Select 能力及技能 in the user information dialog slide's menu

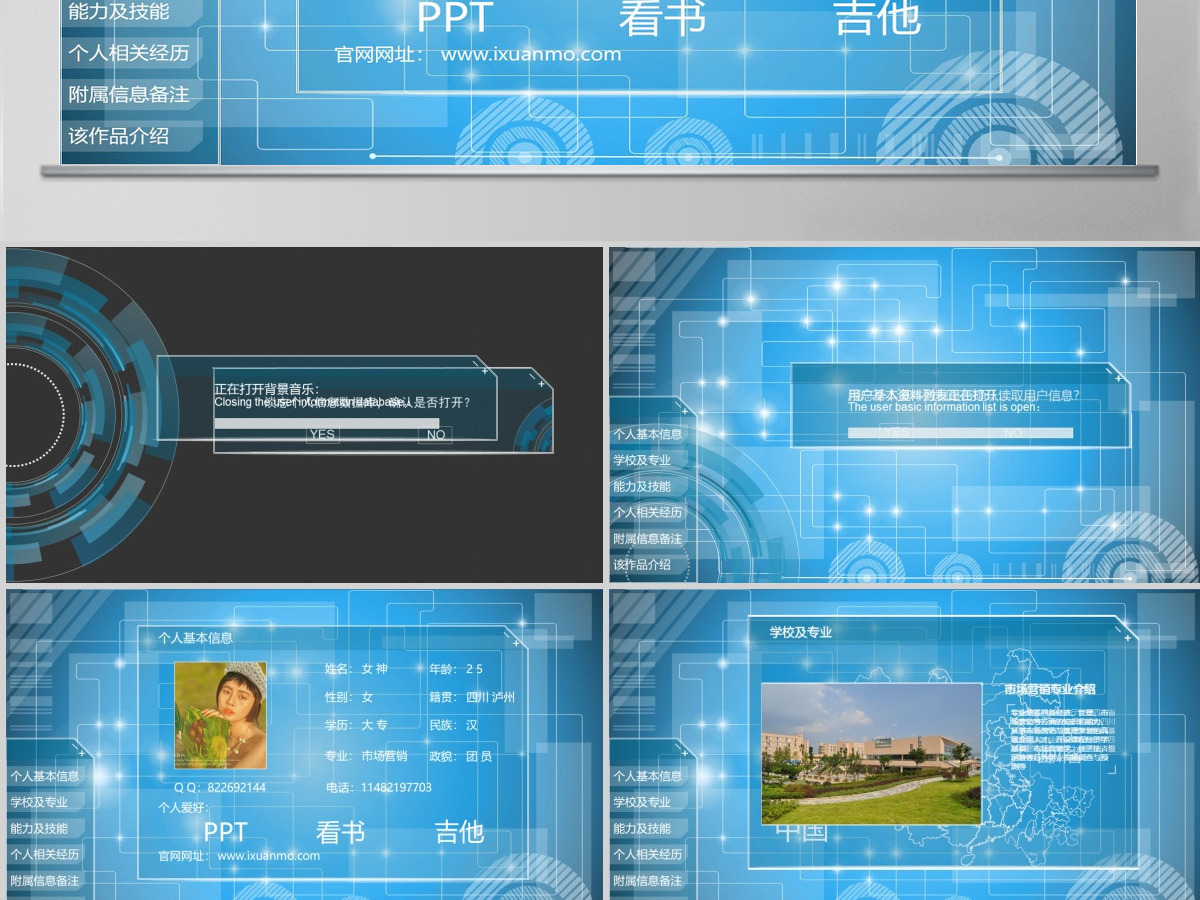click(x=642, y=486)
